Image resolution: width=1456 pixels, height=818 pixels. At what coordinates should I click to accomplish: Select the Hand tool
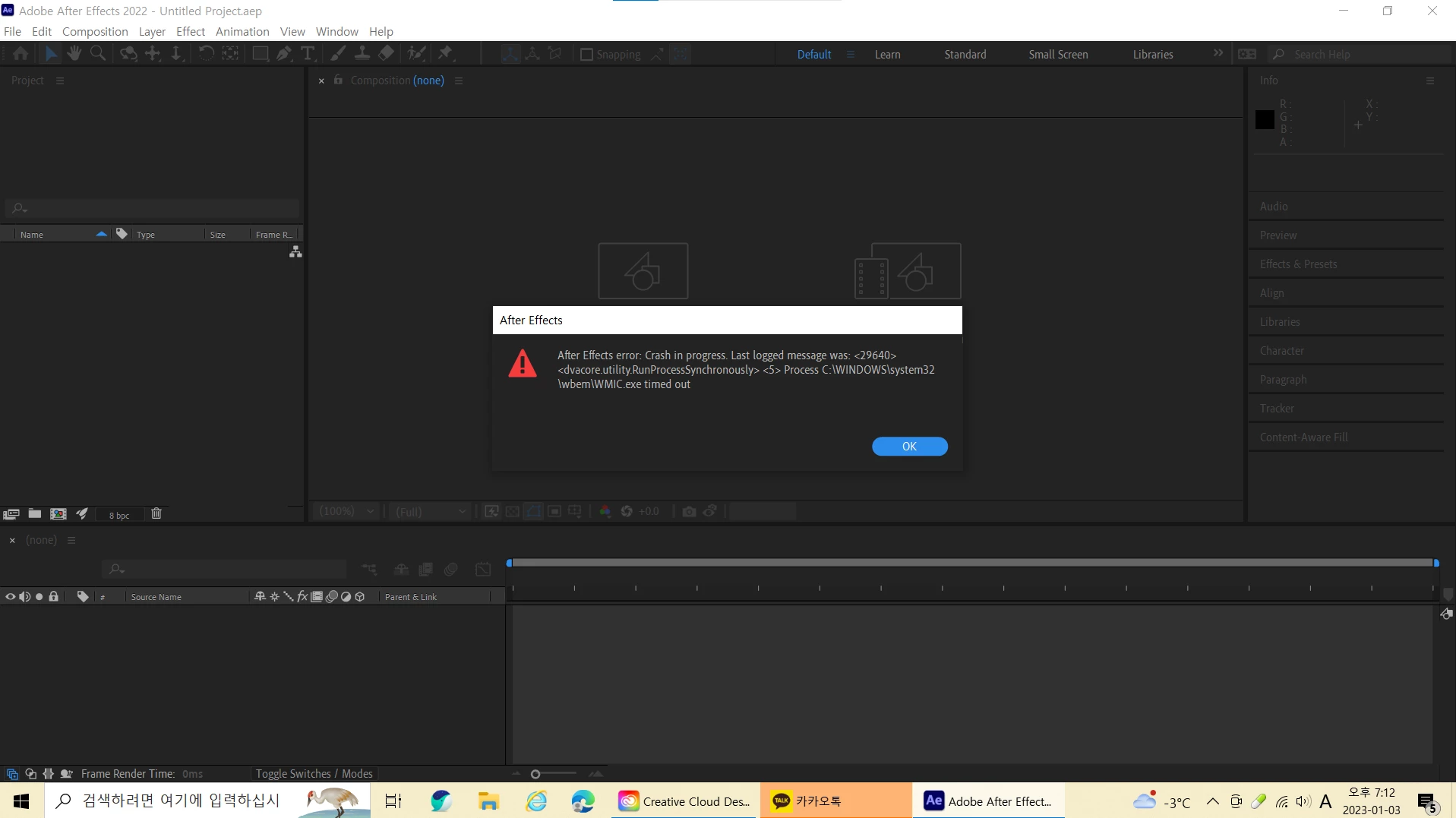pos(74,54)
